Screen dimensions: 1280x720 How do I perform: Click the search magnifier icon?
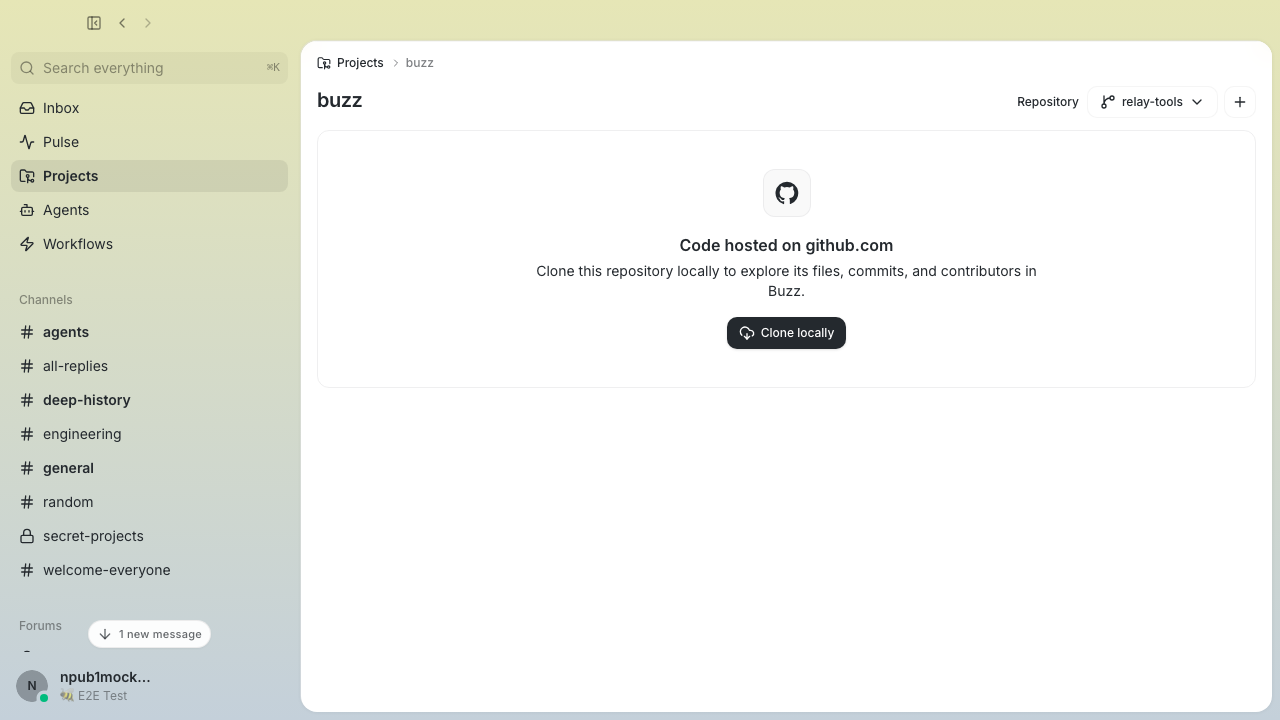(27, 68)
